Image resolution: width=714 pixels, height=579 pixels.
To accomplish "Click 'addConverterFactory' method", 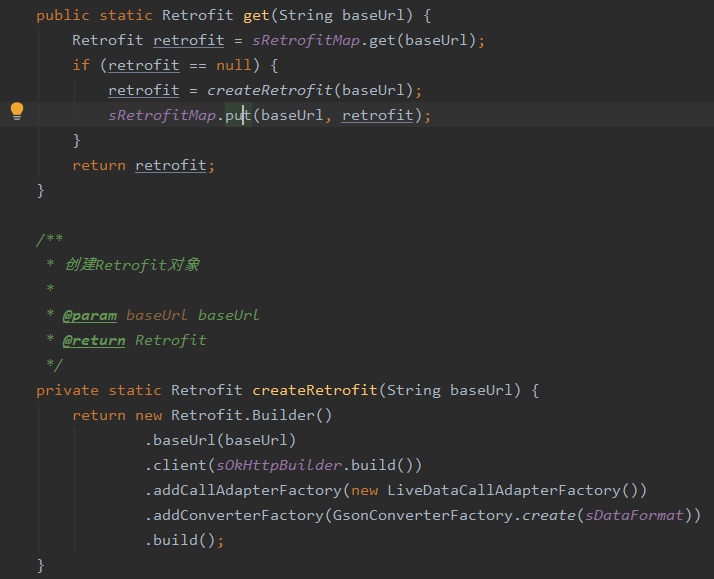I will click(x=238, y=516).
